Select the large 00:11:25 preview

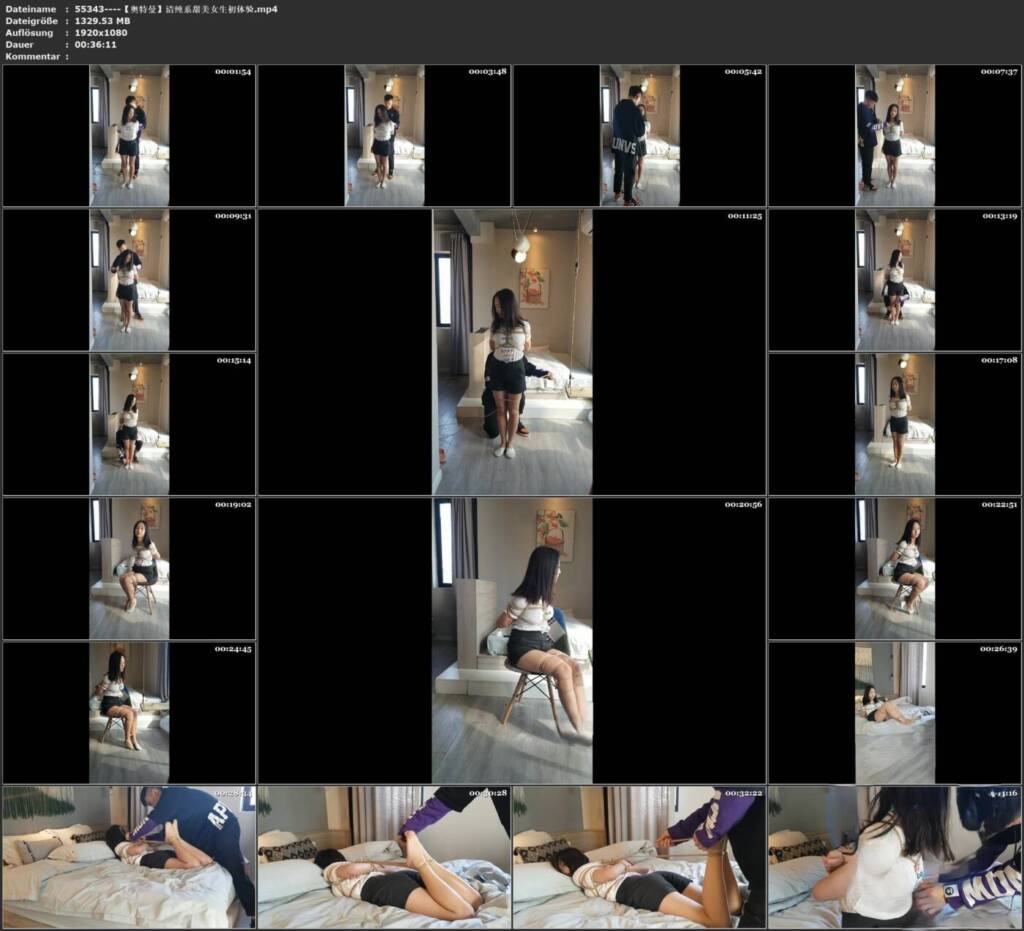[x=512, y=352]
